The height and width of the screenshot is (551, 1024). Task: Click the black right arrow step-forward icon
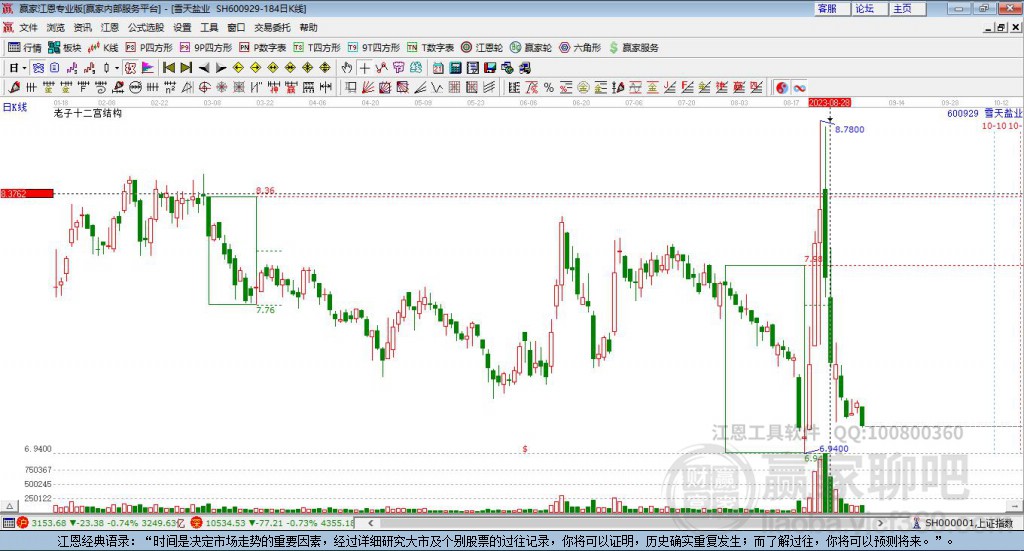pyautogui.click(x=221, y=68)
